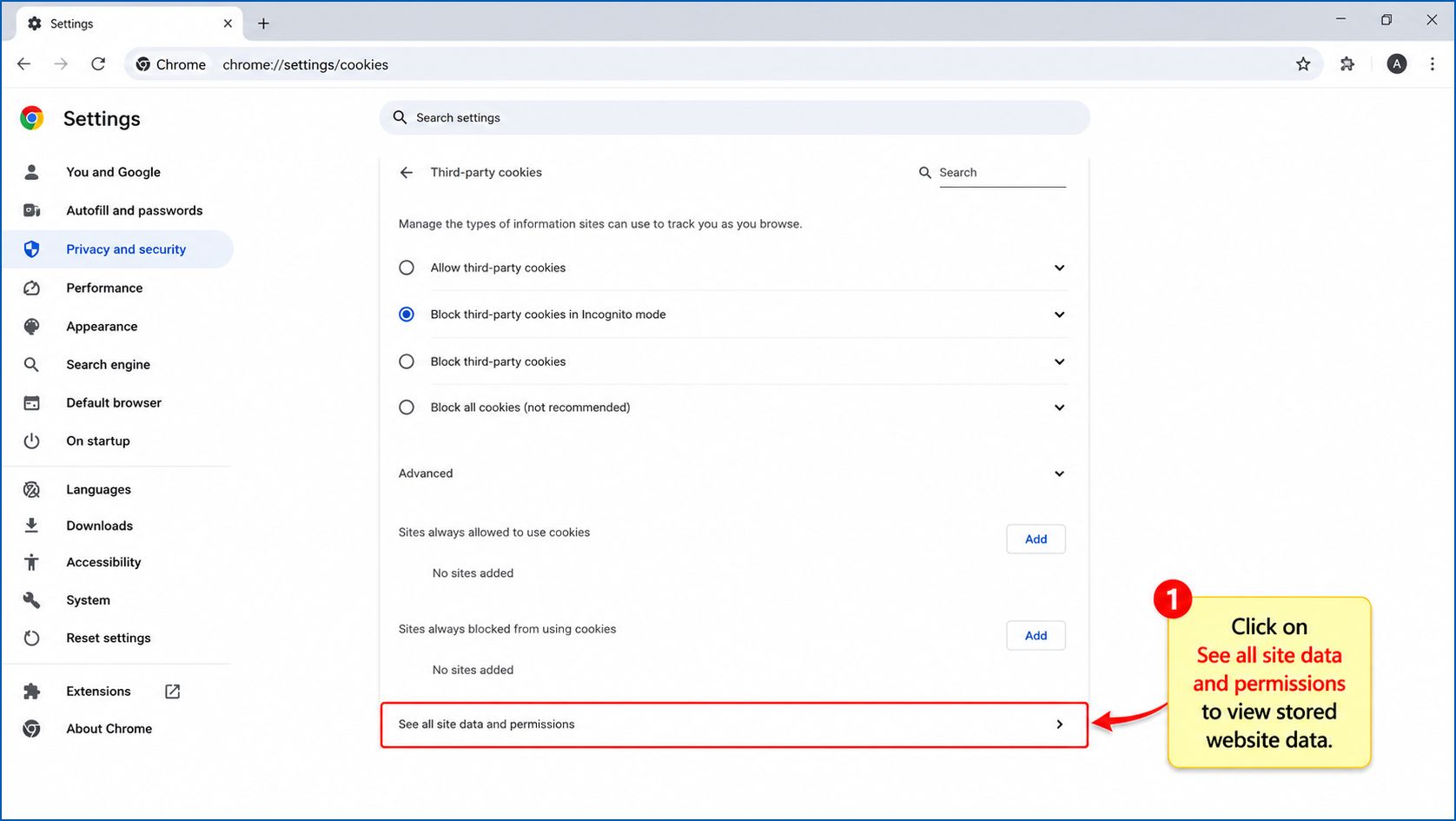Open the profile avatar A

click(x=1396, y=64)
